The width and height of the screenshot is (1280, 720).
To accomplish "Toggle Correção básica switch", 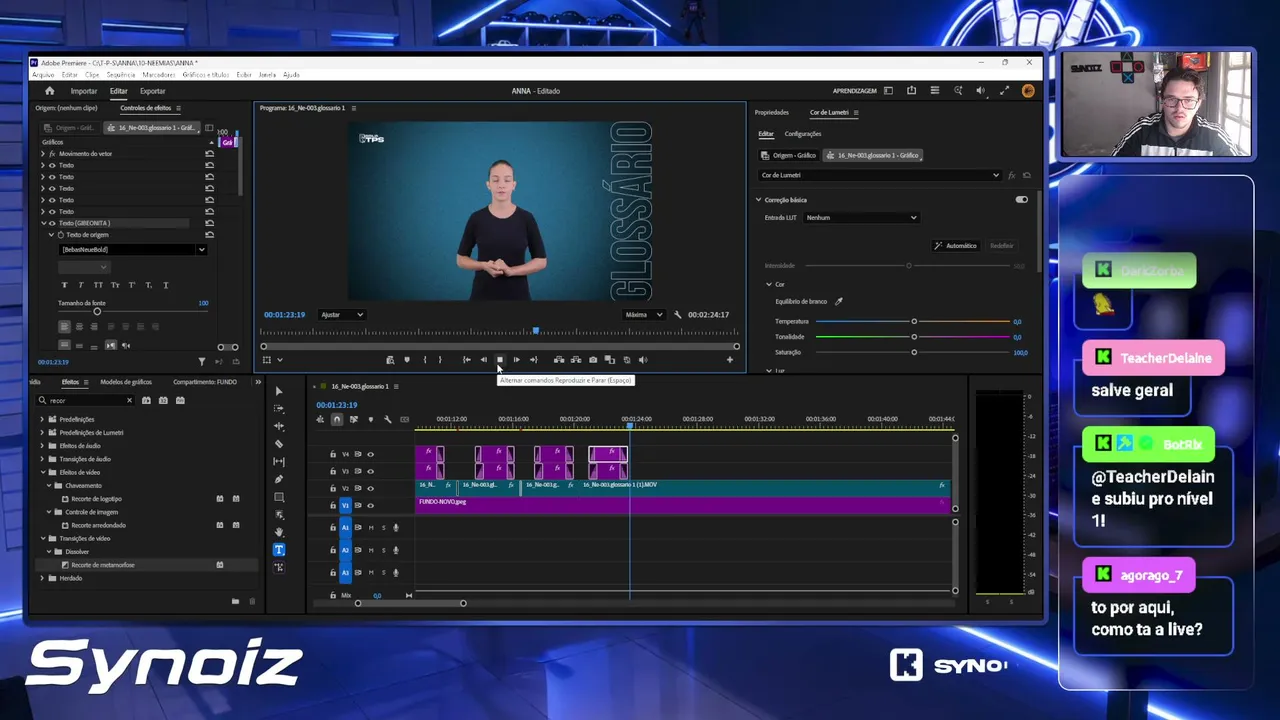I will [1021, 200].
